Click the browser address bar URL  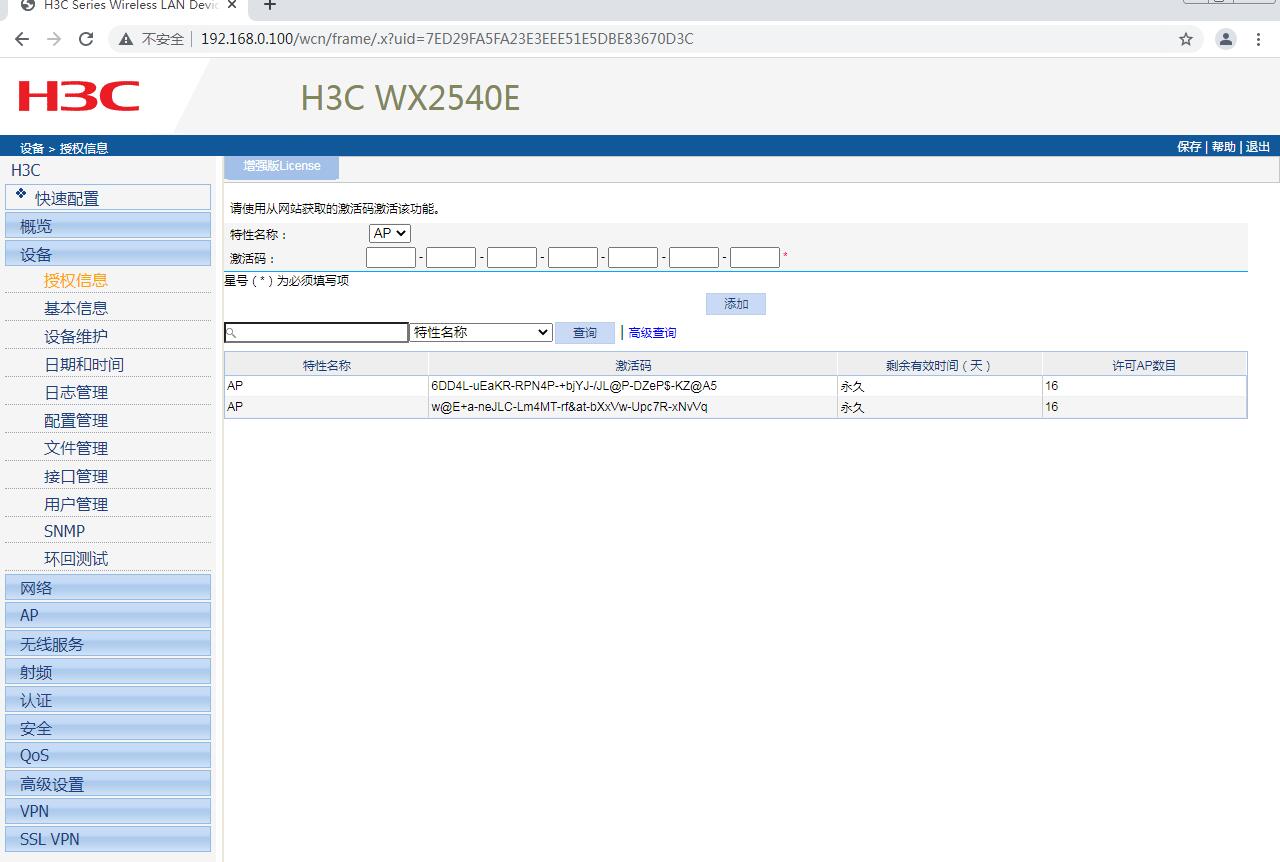447,39
